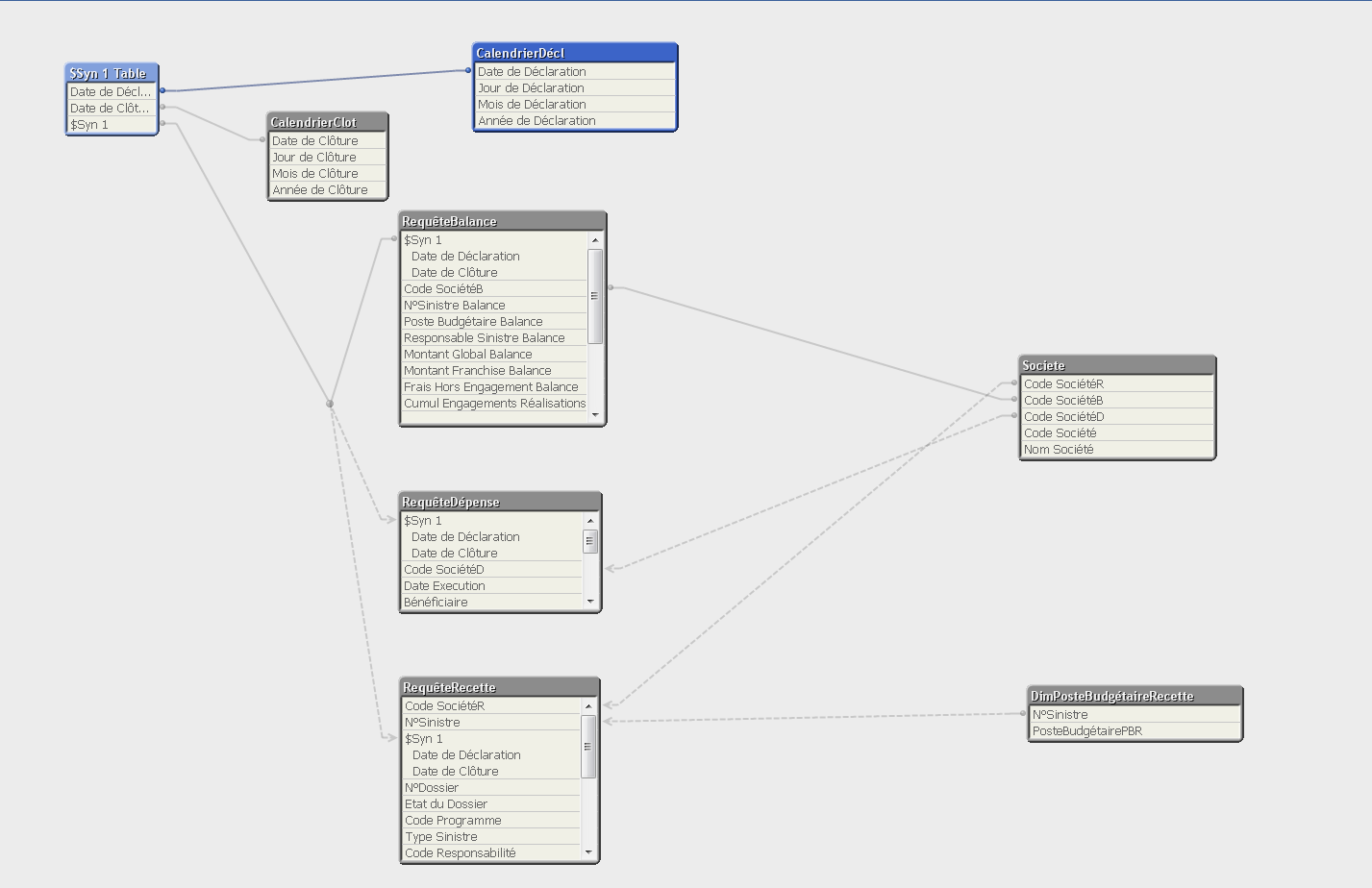Click the RequêteDépense scrollbar thumb
1372x888 pixels.
pyautogui.click(x=590, y=542)
